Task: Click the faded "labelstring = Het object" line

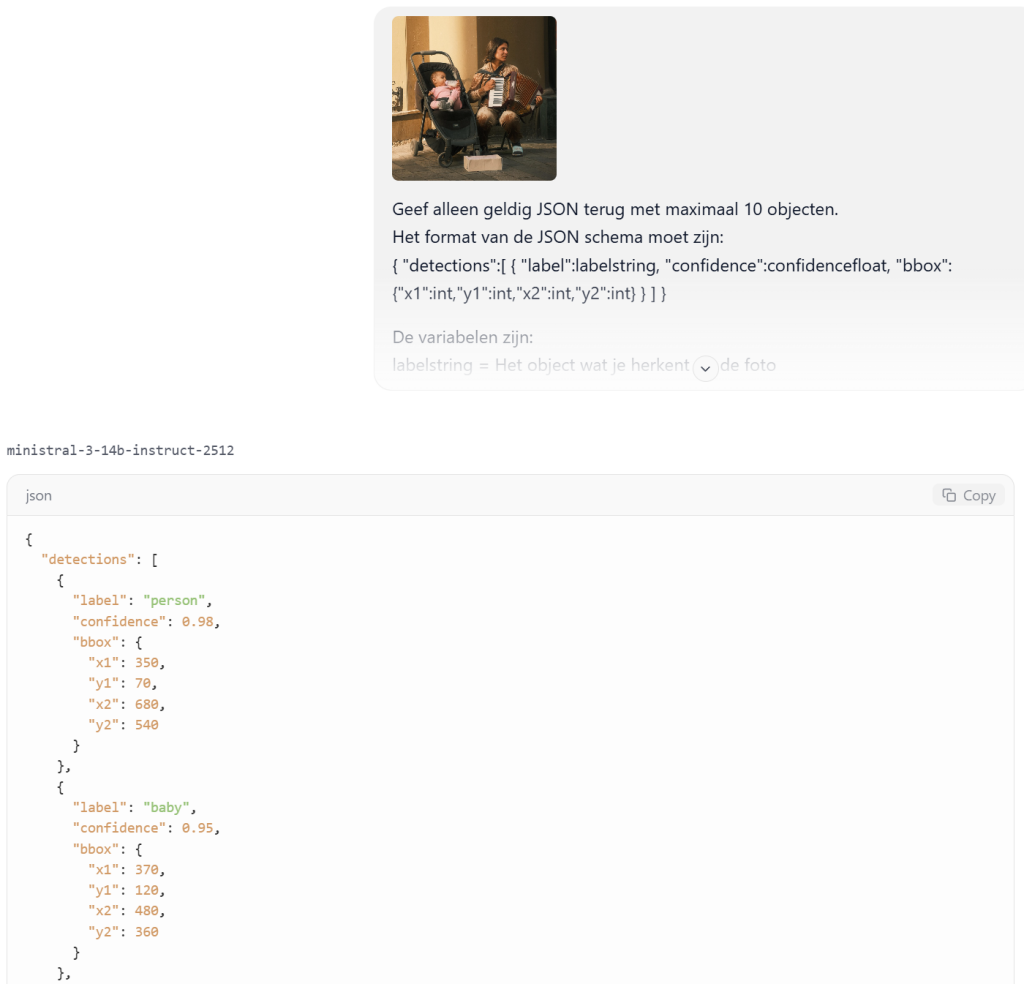Action: [x=540, y=365]
